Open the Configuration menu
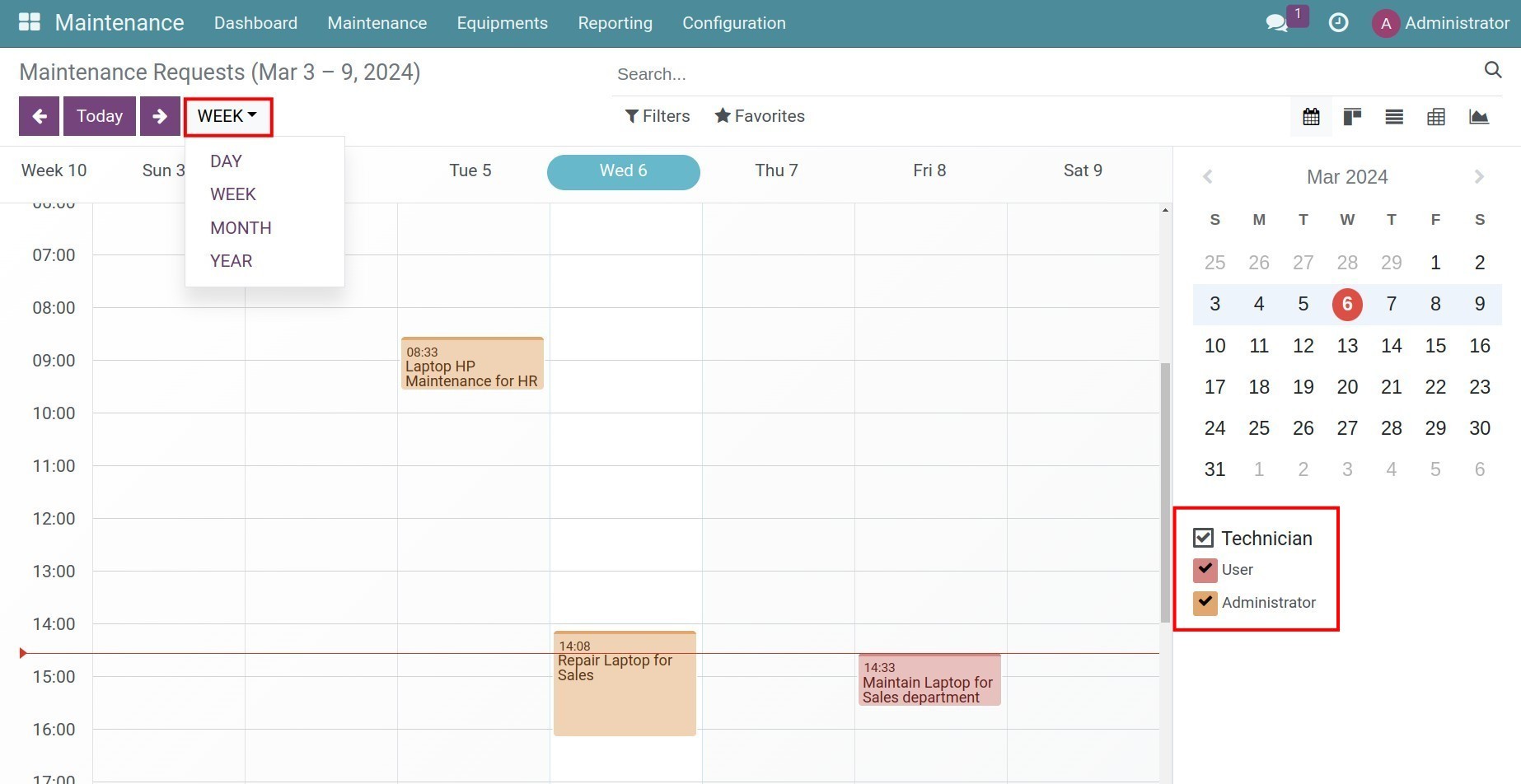The image size is (1521, 784). click(734, 23)
